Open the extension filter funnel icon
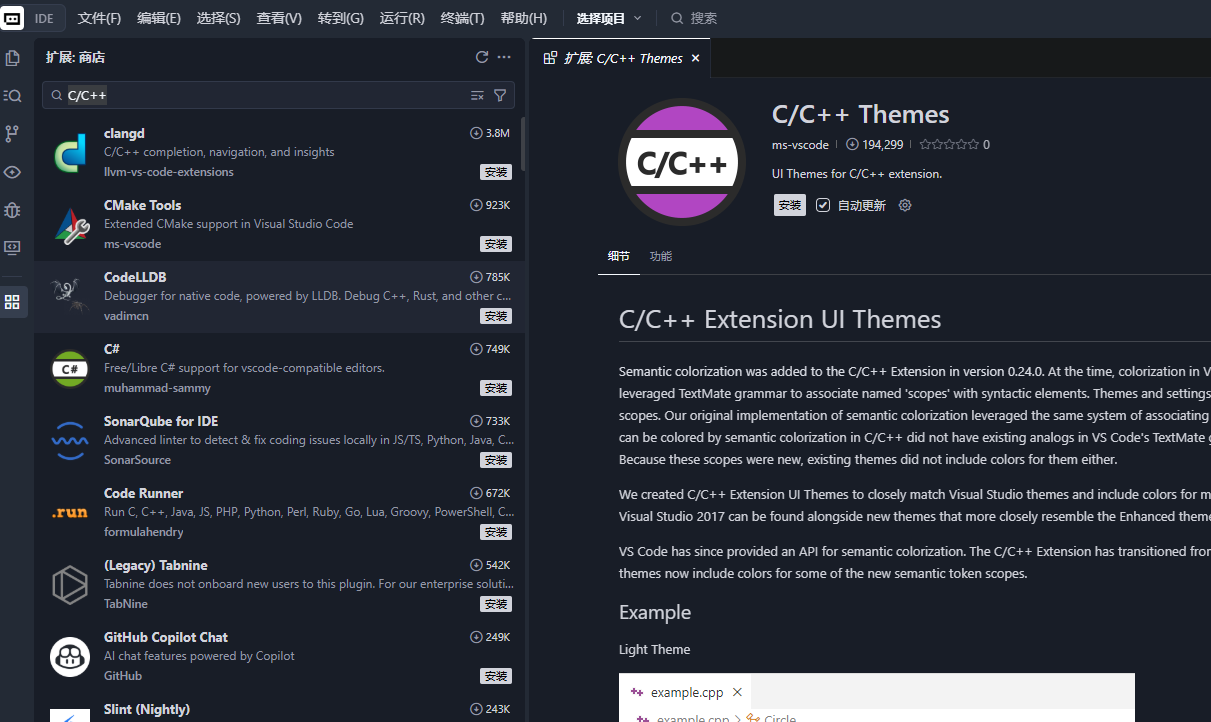The image size is (1211, 722). [500, 95]
